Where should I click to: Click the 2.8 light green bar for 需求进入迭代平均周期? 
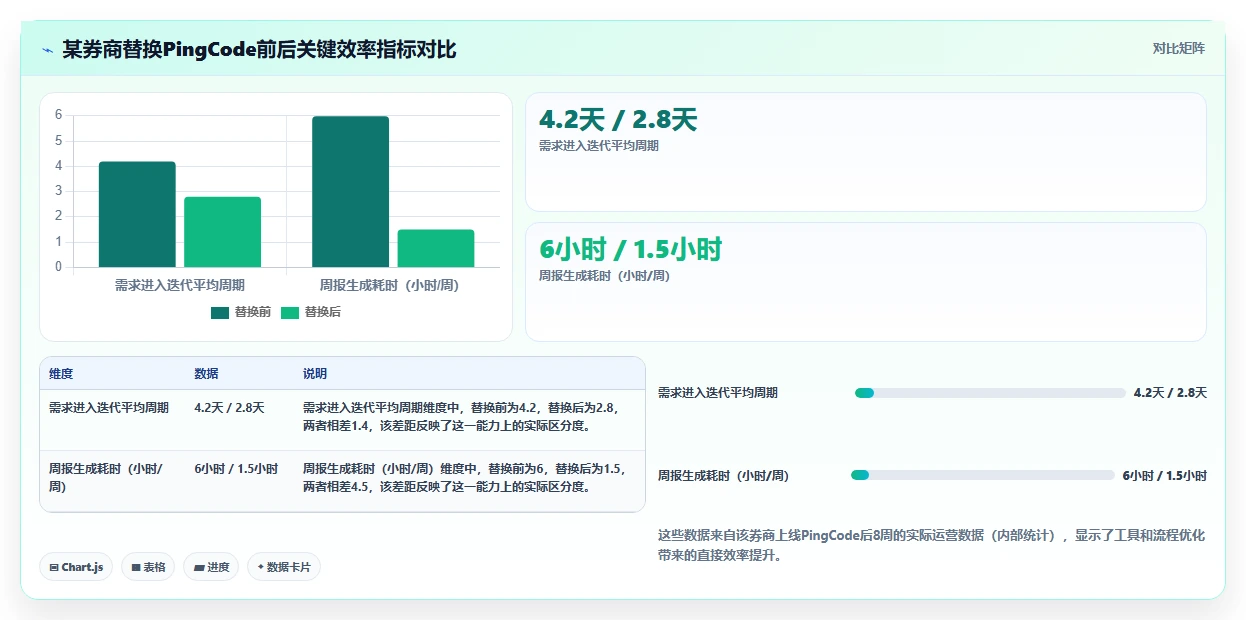[x=222, y=232]
